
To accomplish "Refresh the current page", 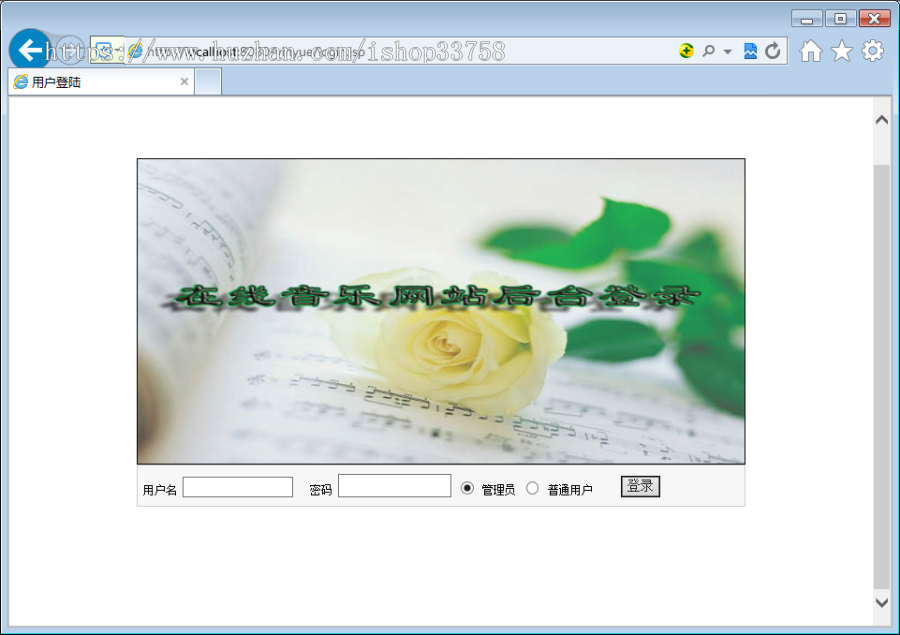I will pos(772,51).
